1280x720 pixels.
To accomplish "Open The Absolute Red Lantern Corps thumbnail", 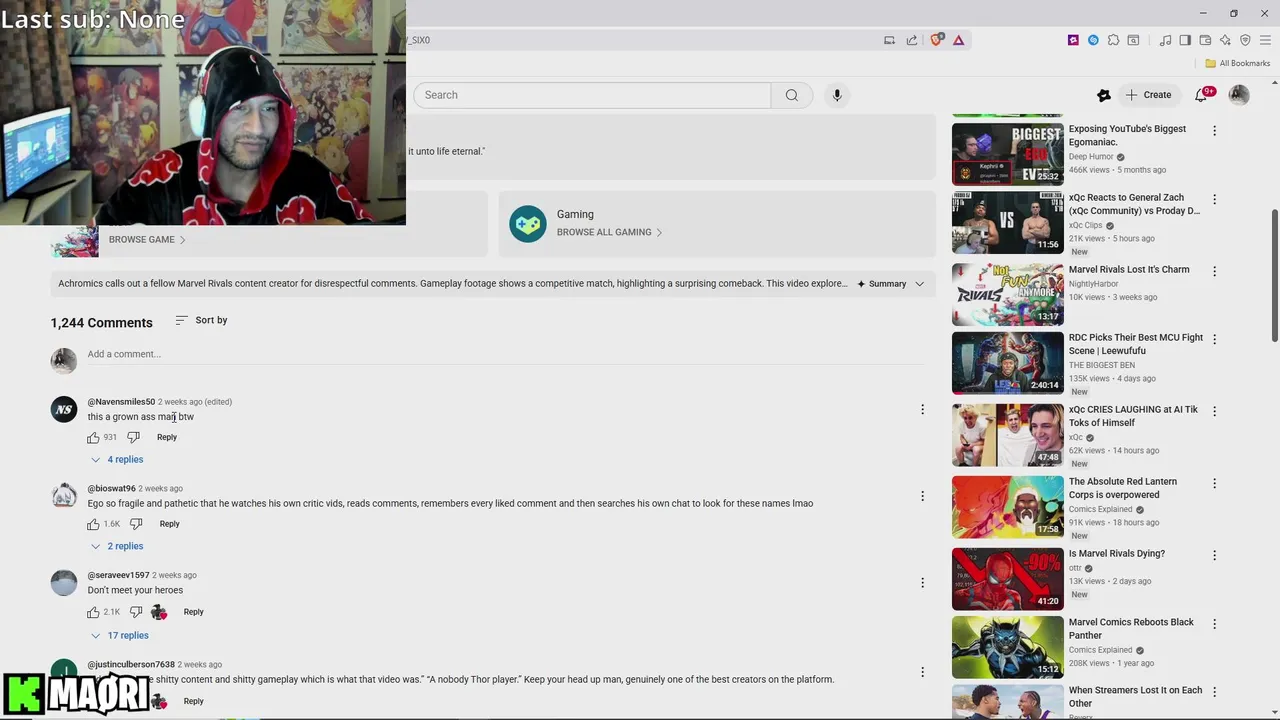I will coord(1007,507).
